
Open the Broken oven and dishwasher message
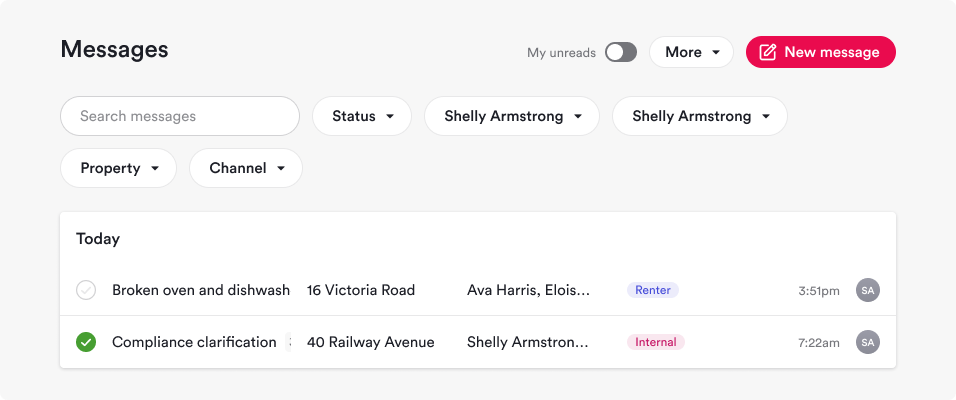pyautogui.click(x=200, y=290)
